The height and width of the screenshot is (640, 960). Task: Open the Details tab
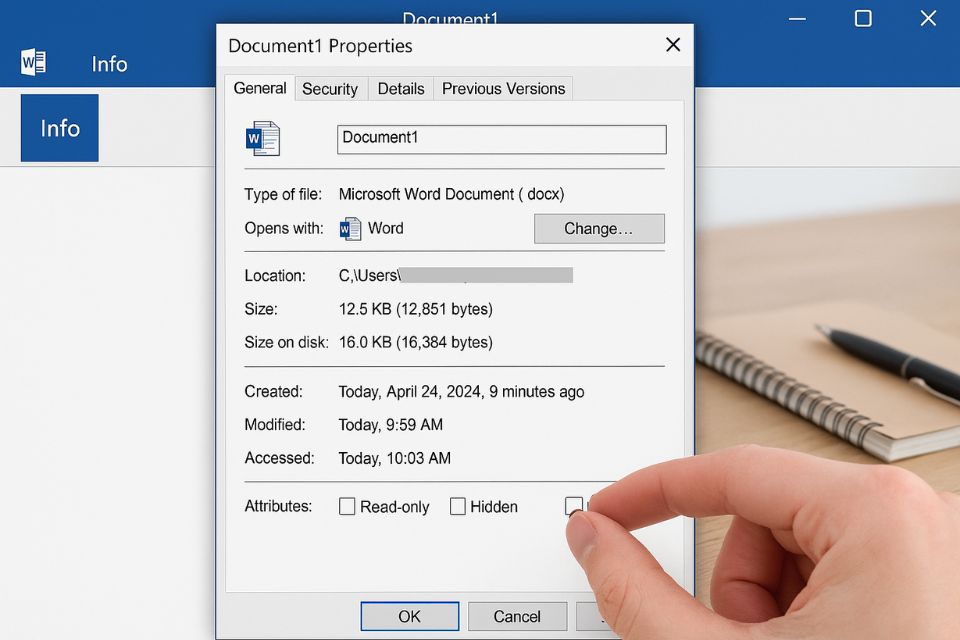tap(400, 88)
